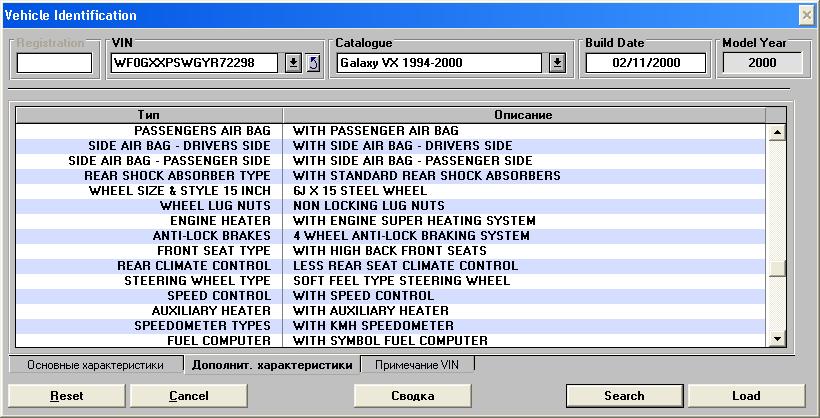Click the Load button
The width and height of the screenshot is (820, 418).
click(745, 396)
